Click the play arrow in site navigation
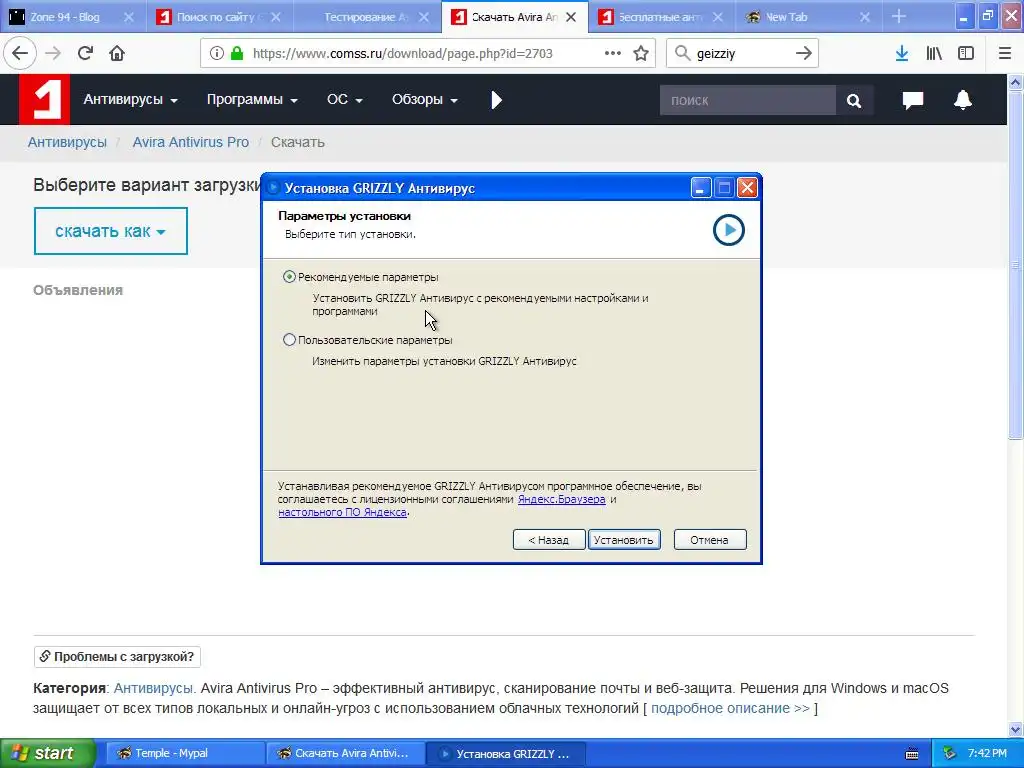The image size is (1024, 768). [496, 100]
